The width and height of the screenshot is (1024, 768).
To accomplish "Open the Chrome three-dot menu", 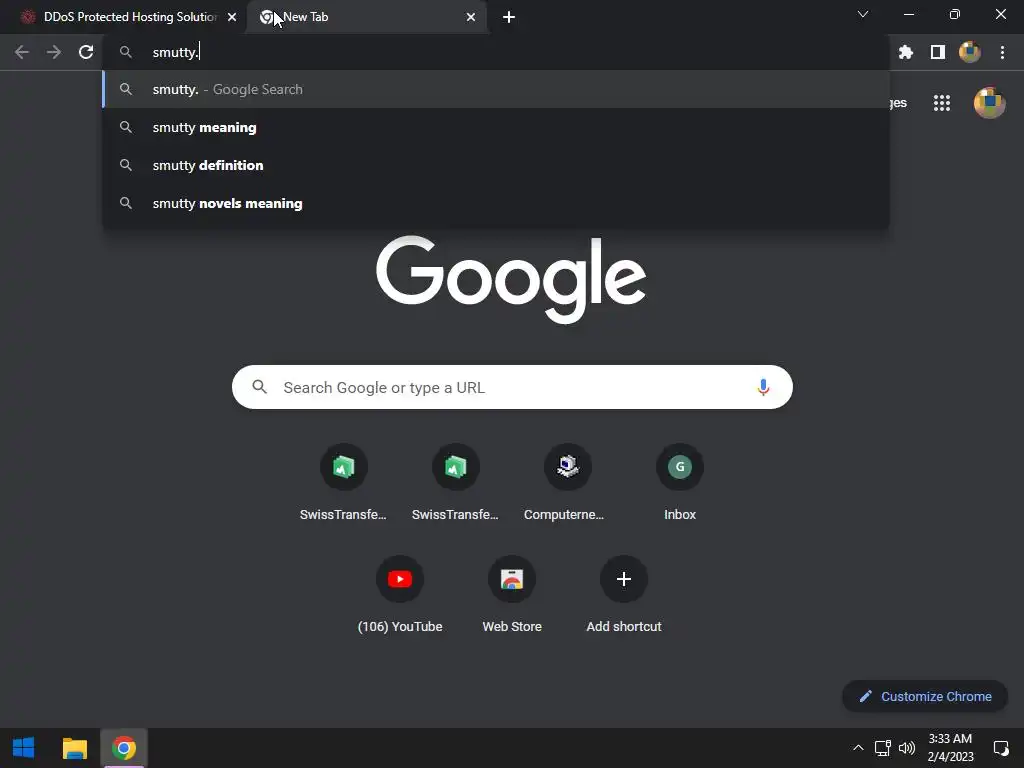I will (1002, 52).
